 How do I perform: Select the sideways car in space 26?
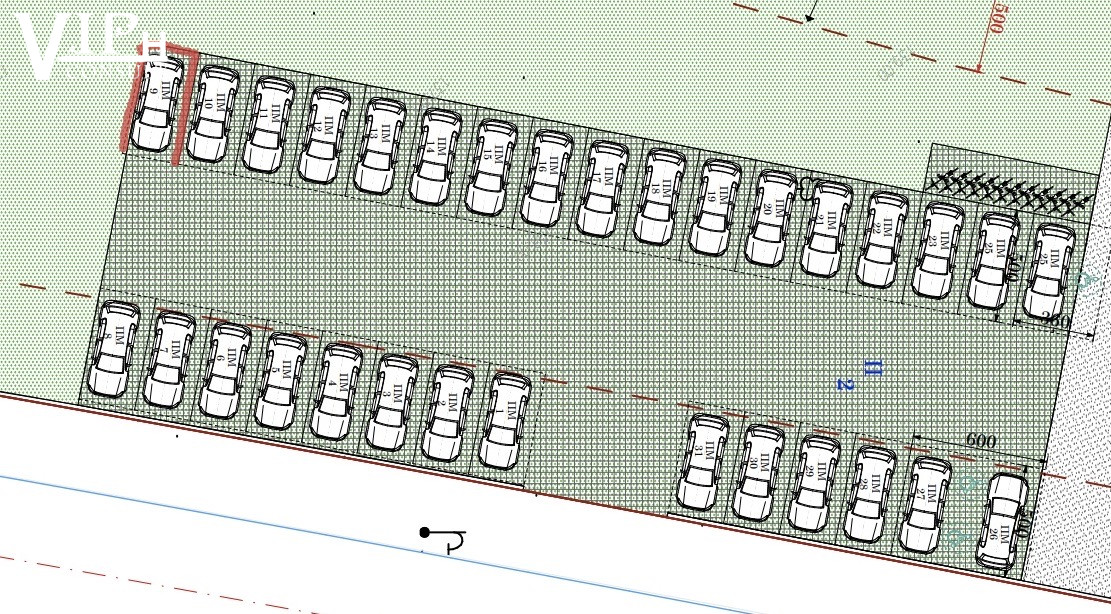(x=1003, y=520)
